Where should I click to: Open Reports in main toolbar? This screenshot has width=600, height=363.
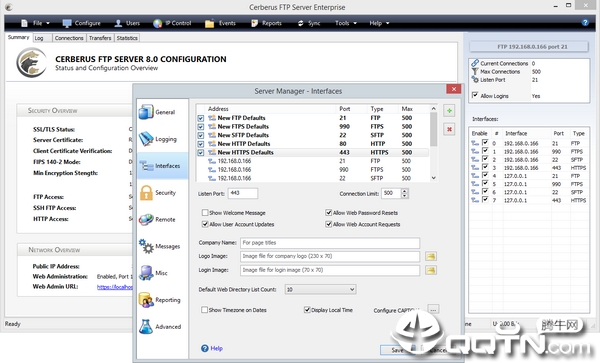click(x=266, y=23)
